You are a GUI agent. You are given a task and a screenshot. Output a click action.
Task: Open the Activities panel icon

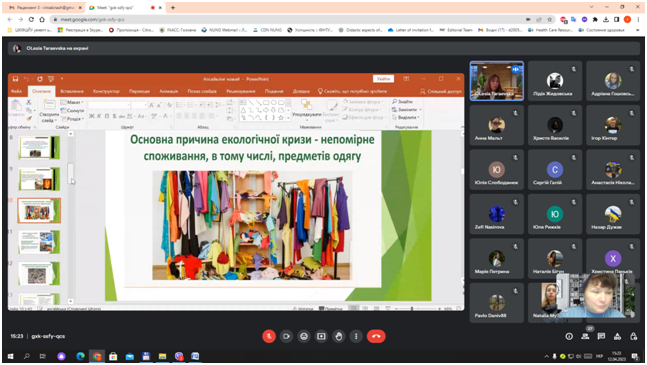[617, 336]
